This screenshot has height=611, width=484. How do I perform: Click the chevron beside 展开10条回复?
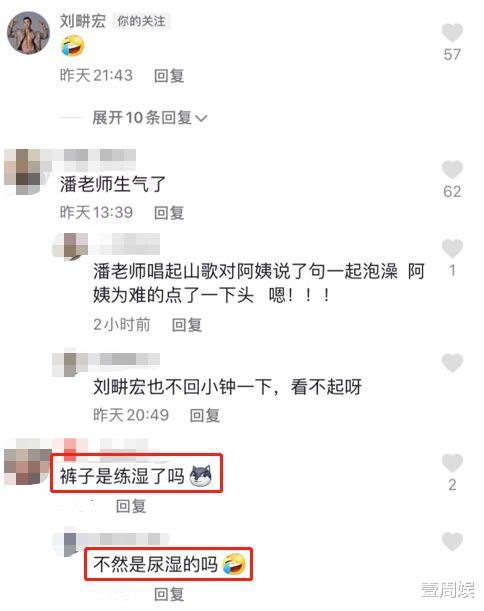coord(201,118)
